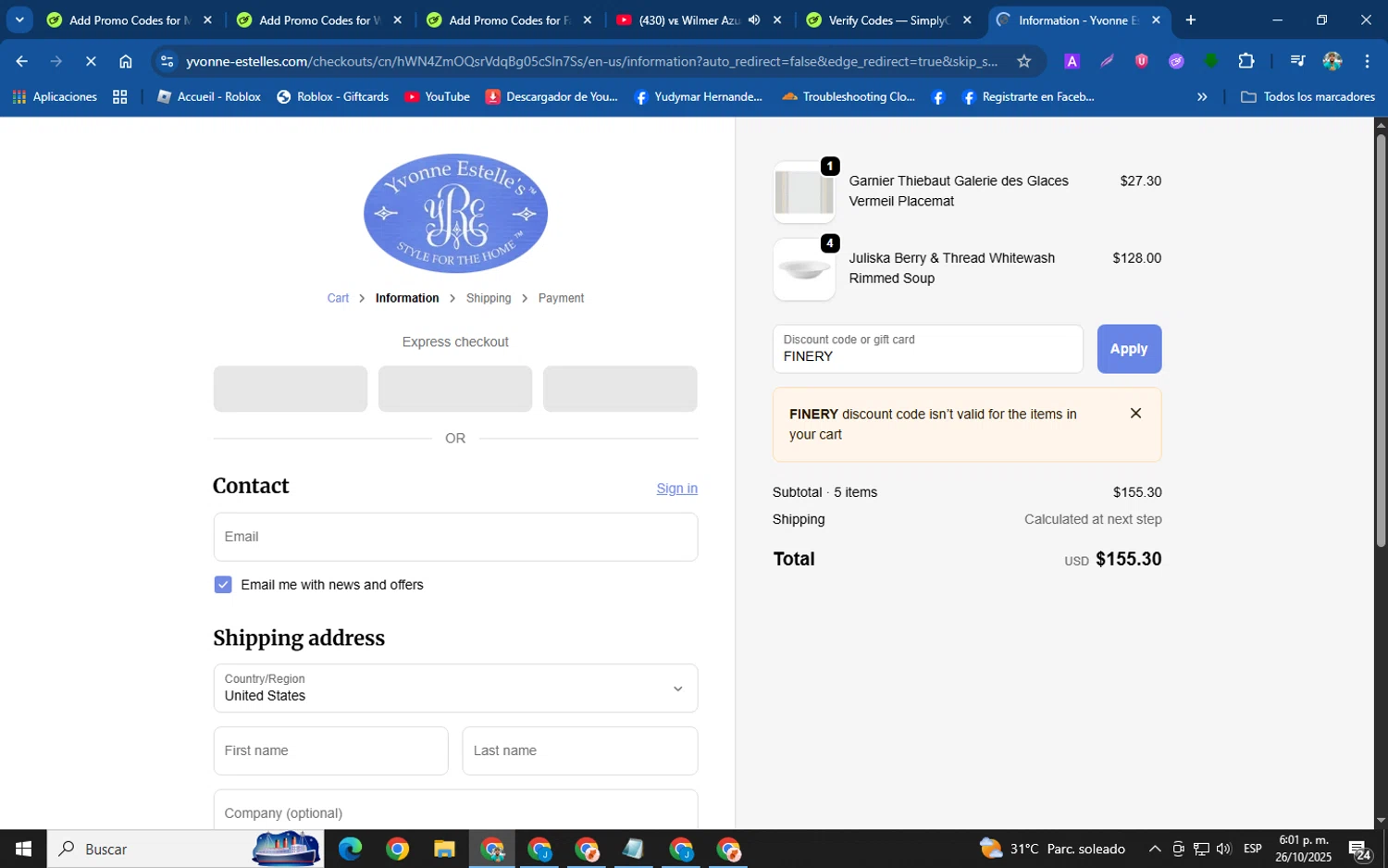Open Windows Start menu
The image size is (1388, 868).
click(23, 849)
